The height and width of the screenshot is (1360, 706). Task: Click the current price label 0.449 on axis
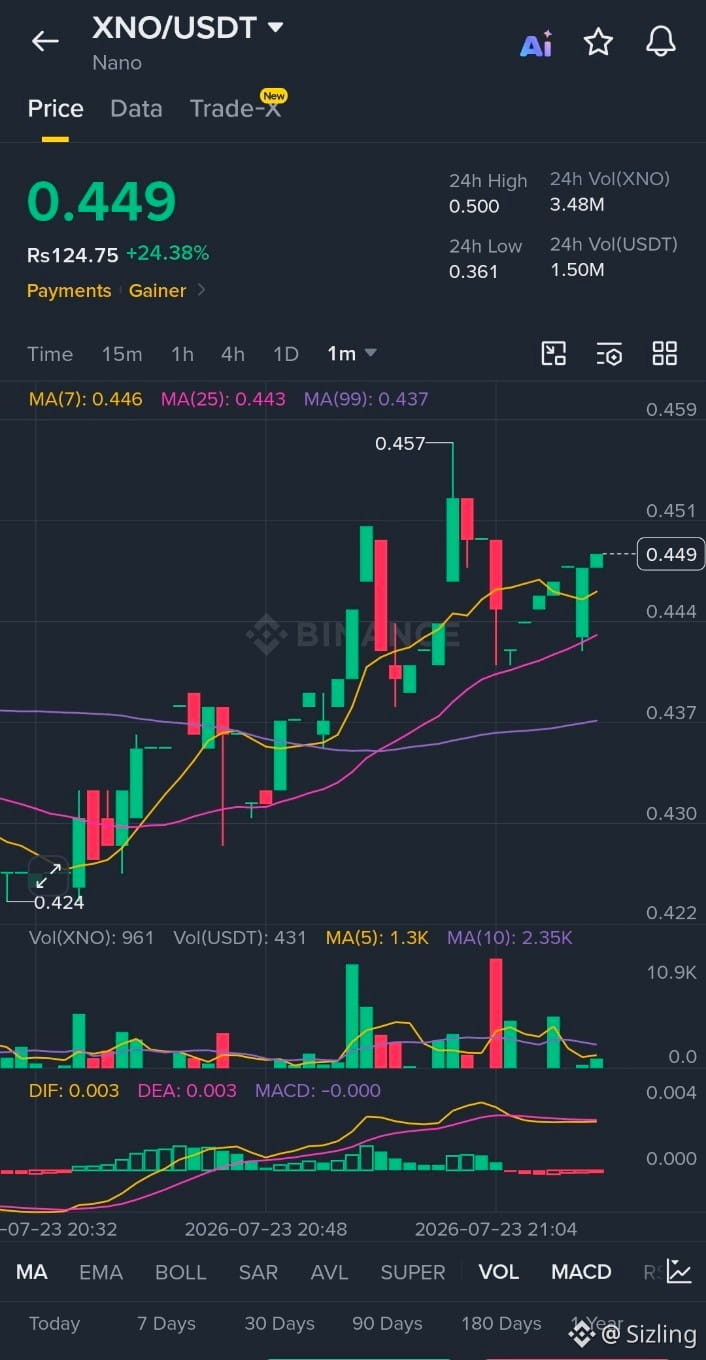tap(671, 554)
